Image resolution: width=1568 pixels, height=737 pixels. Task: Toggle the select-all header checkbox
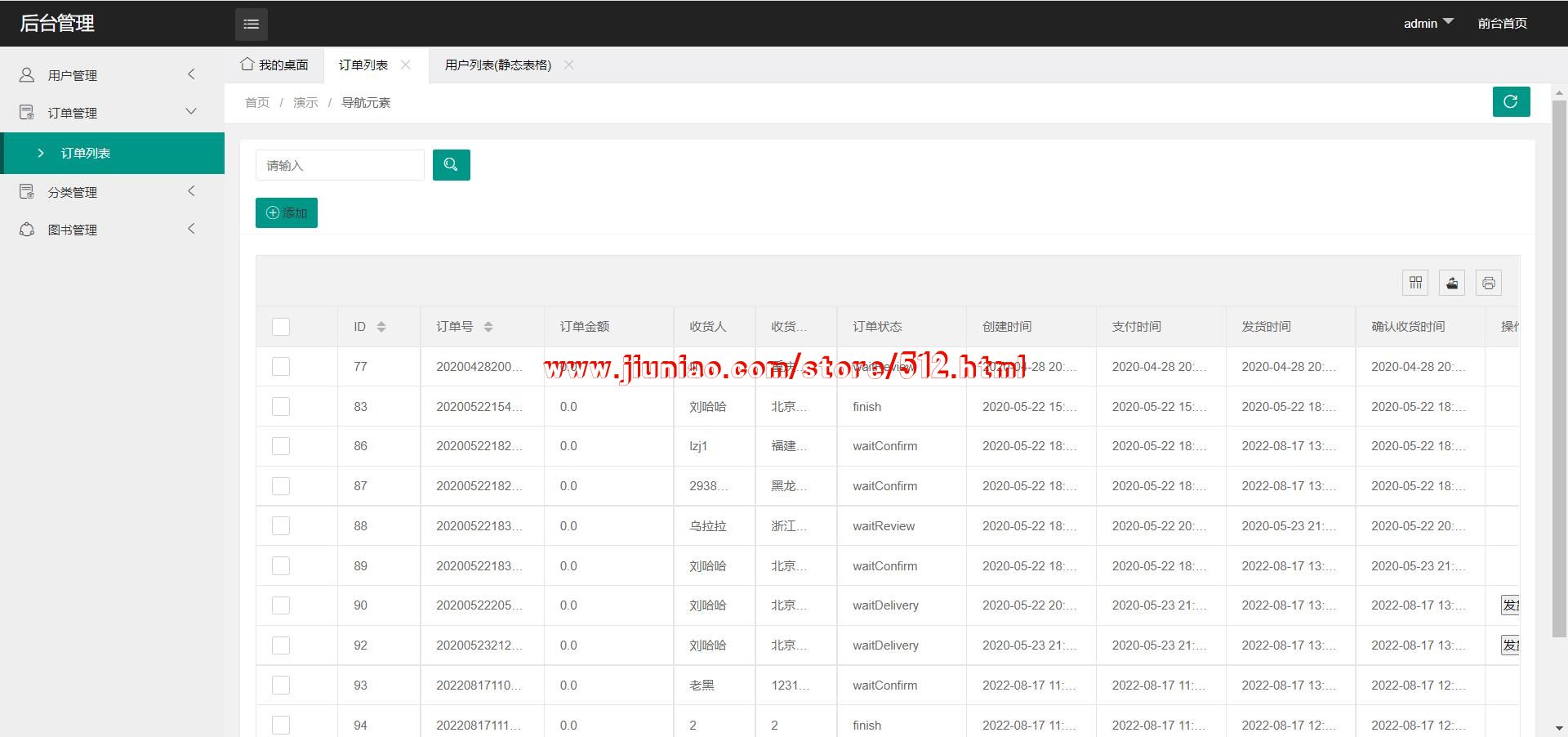pyautogui.click(x=281, y=327)
